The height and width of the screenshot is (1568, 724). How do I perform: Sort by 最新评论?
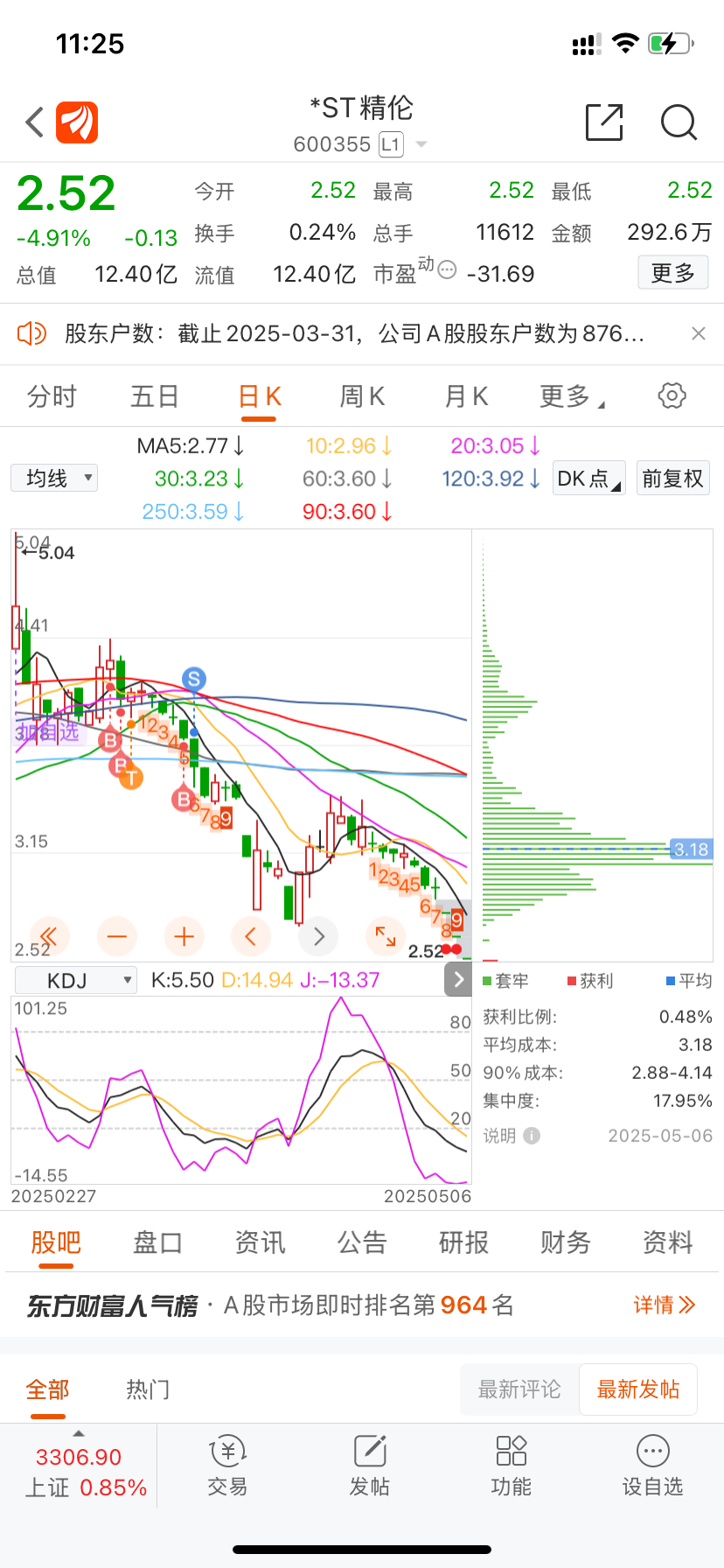pos(519,1389)
